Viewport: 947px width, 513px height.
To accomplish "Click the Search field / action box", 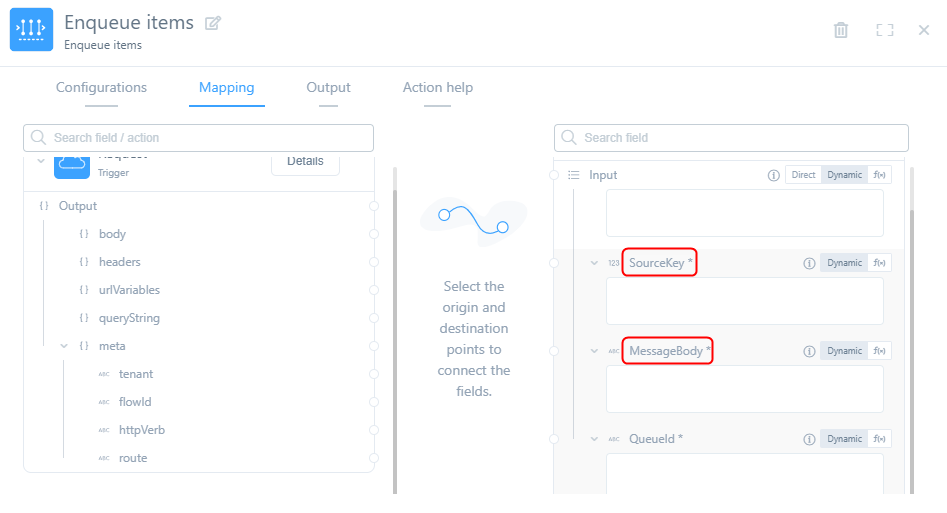I will click(x=198, y=138).
